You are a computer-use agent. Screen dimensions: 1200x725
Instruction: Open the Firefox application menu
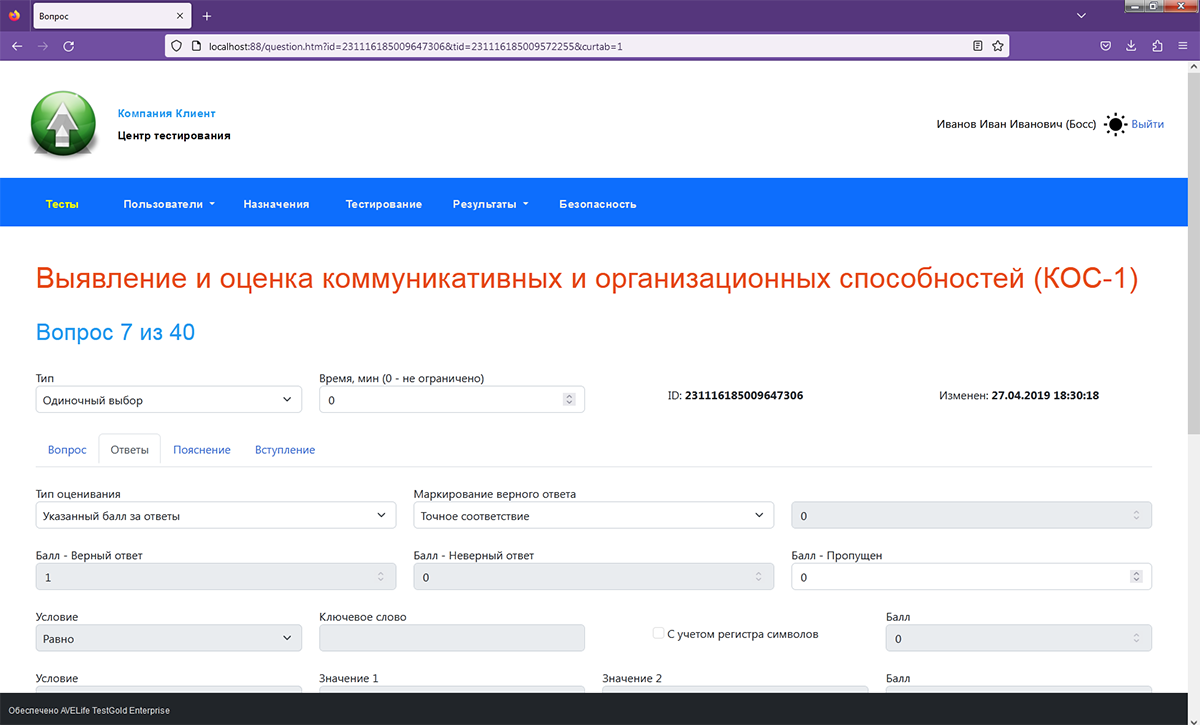point(1182,45)
